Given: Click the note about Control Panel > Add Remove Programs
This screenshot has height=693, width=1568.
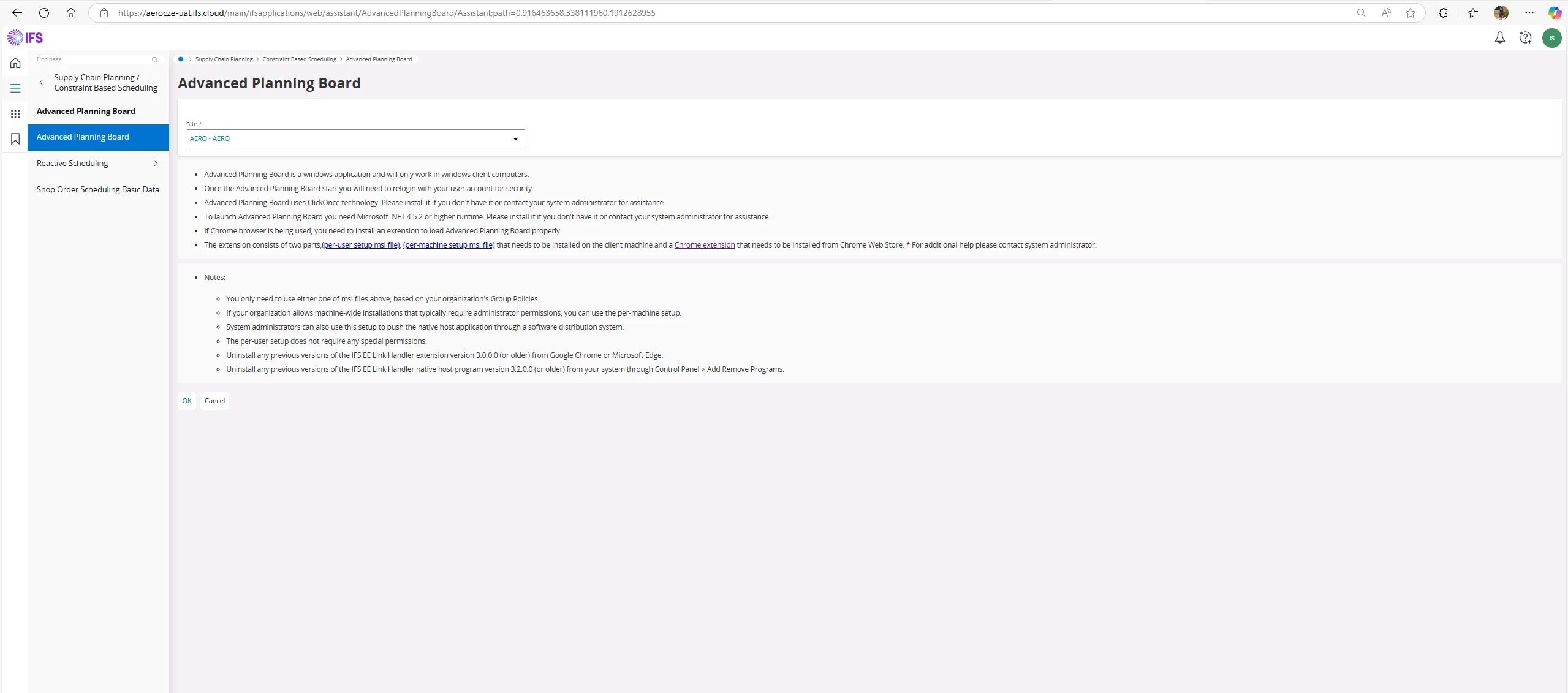Looking at the screenshot, I should click(x=505, y=369).
